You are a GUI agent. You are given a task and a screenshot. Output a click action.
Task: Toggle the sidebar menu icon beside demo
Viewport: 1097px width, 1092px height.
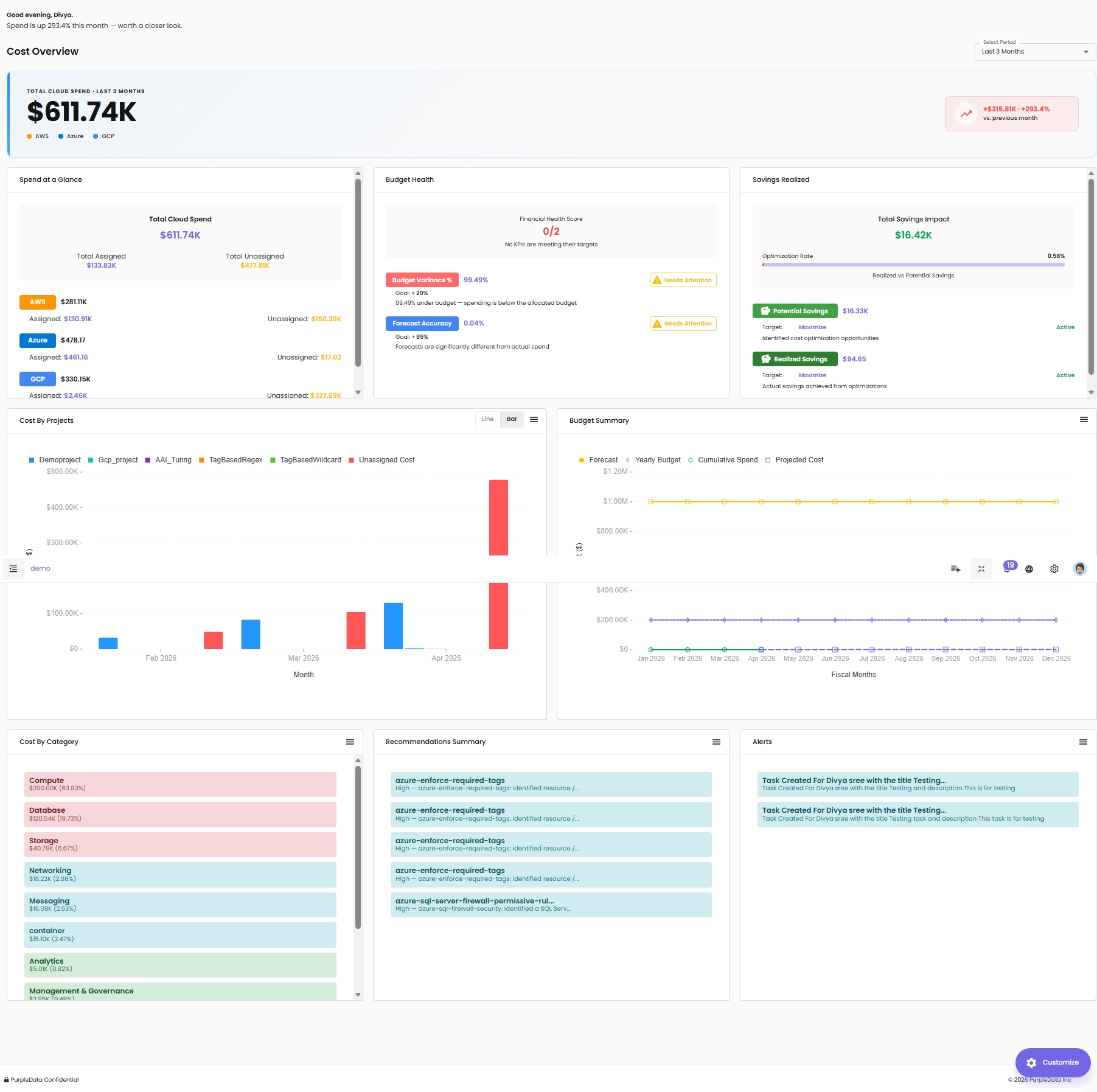[x=13, y=569]
